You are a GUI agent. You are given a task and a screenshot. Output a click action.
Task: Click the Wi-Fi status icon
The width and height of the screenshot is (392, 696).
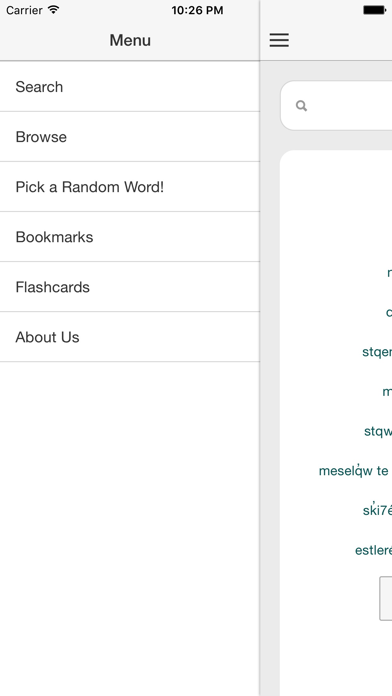(x=53, y=10)
